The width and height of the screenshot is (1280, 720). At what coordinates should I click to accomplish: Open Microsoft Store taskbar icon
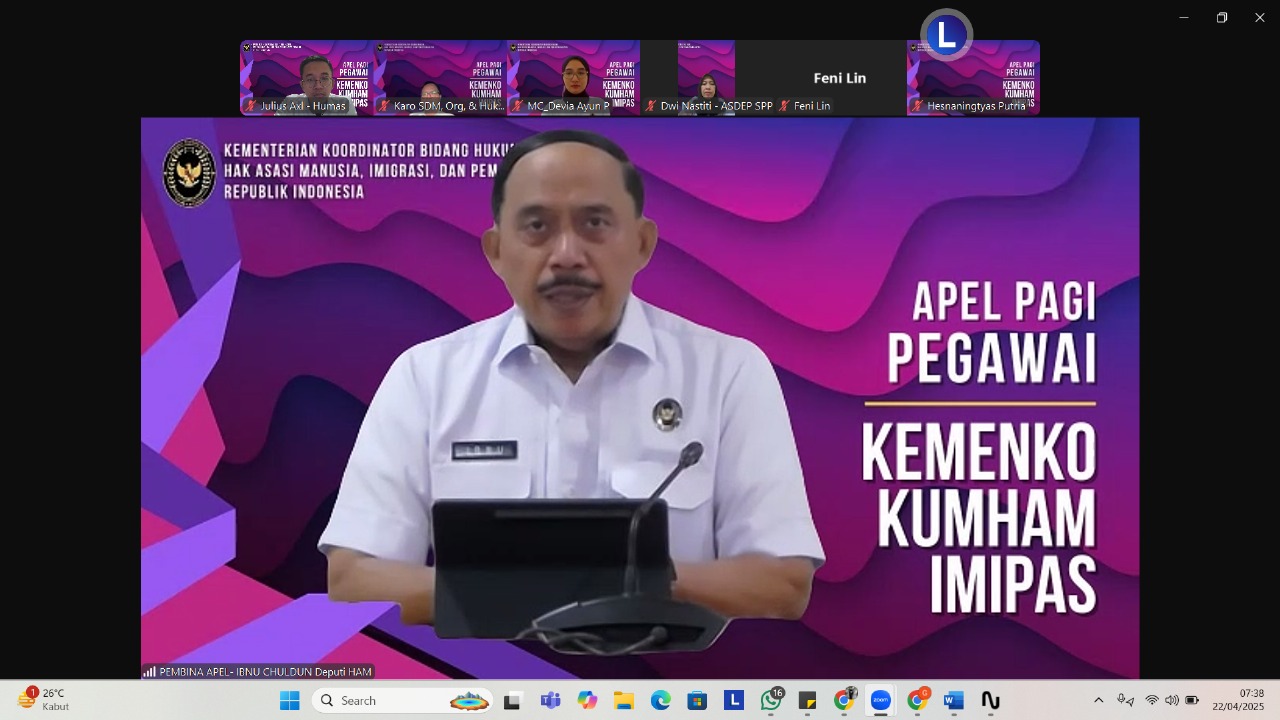coord(697,700)
